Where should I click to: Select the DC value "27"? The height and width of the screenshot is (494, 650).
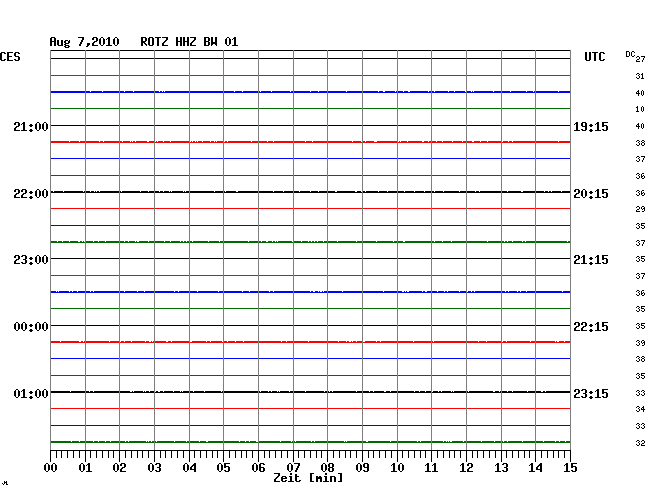(x=640, y=59)
